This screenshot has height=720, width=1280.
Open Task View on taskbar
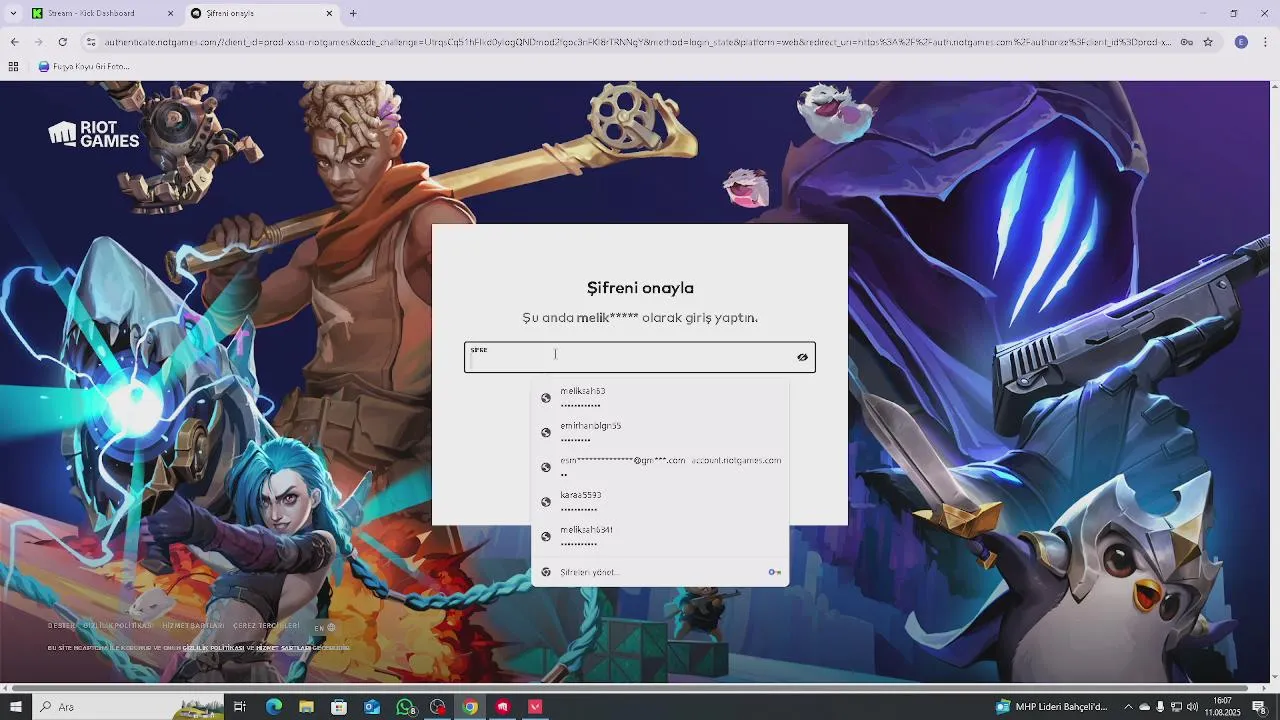click(240, 707)
